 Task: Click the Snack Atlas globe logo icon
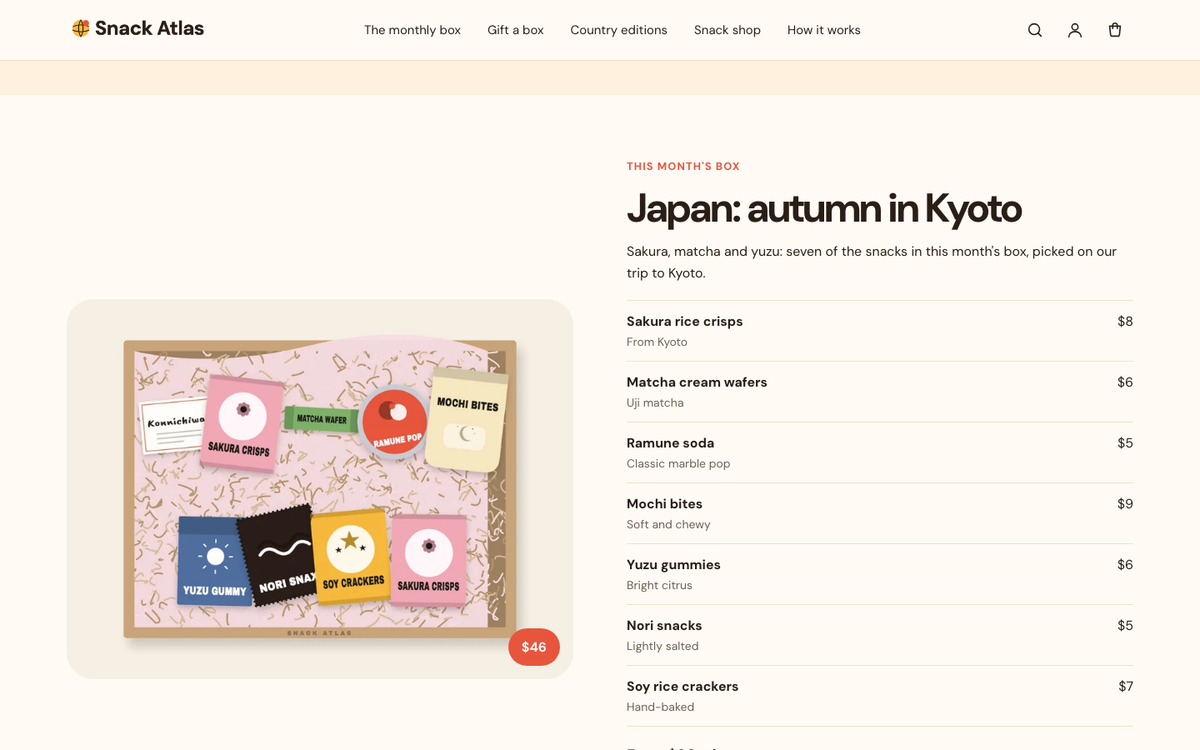coord(81,29)
